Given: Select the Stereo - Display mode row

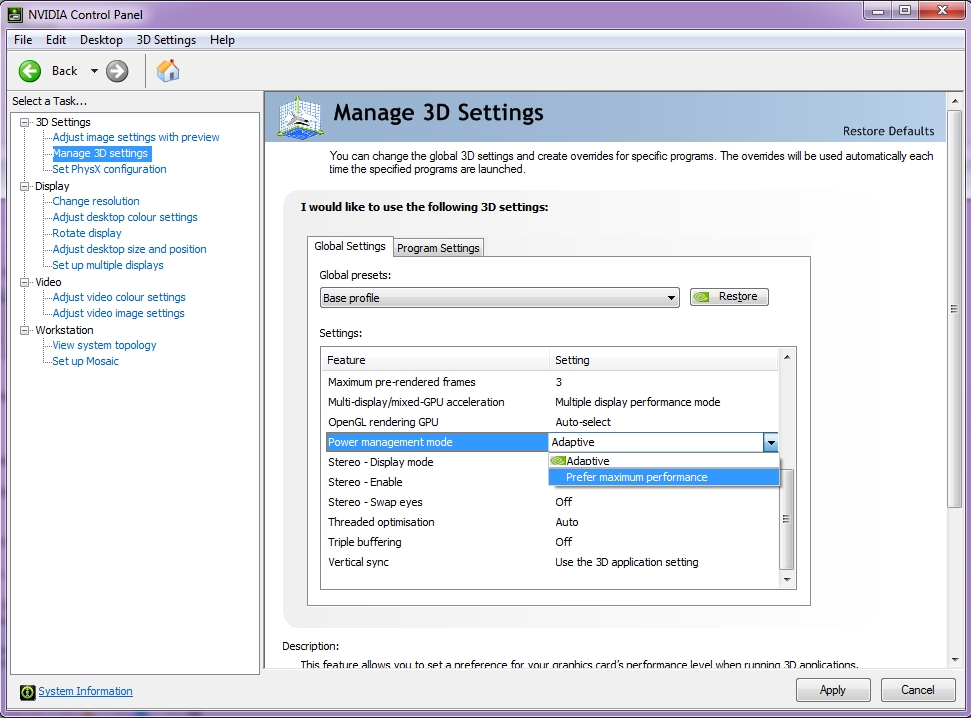Looking at the screenshot, I should [435, 462].
